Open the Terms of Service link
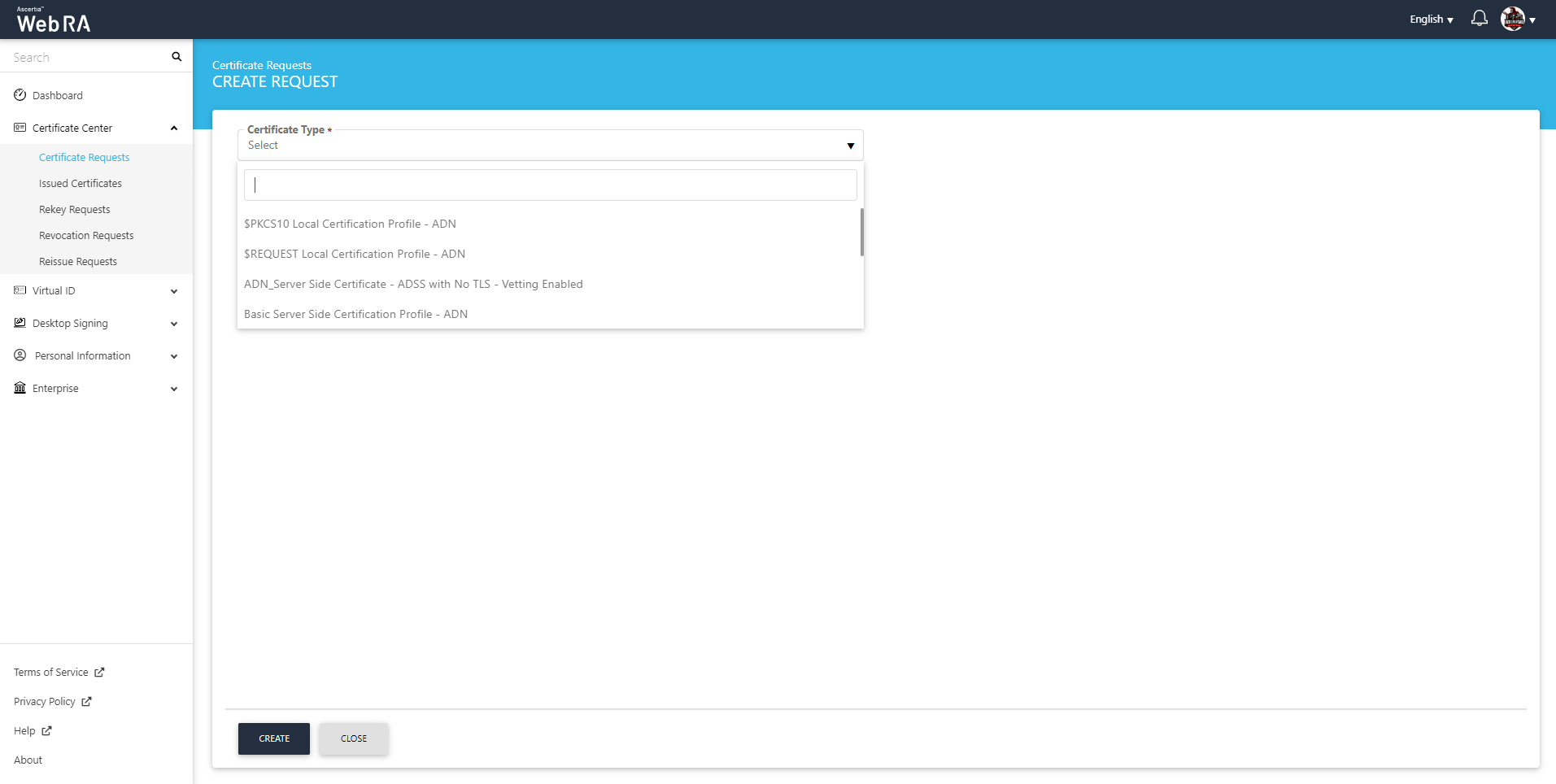Image resolution: width=1556 pixels, height=784 pixels. pyautogui.click(x=51, y=673)
